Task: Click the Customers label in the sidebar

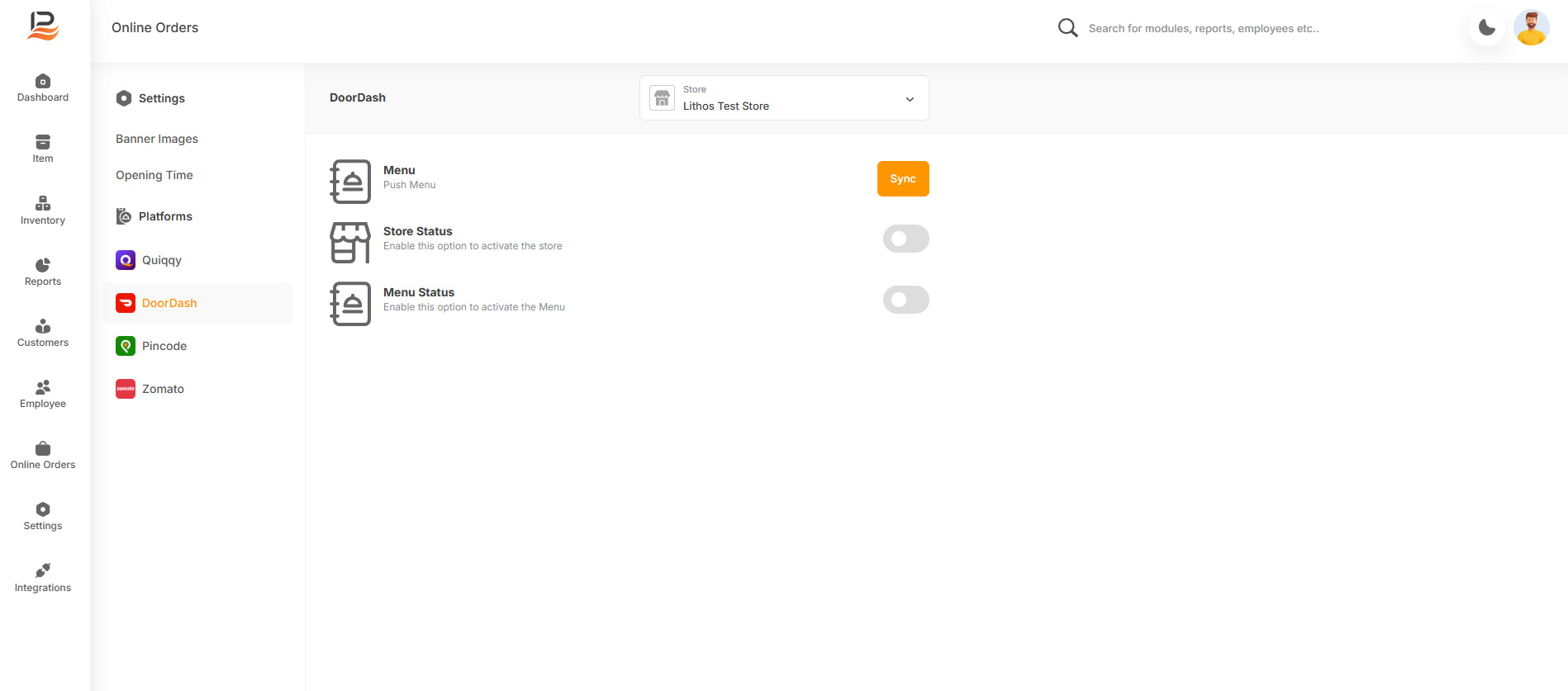Action: [x=43, y=343]
